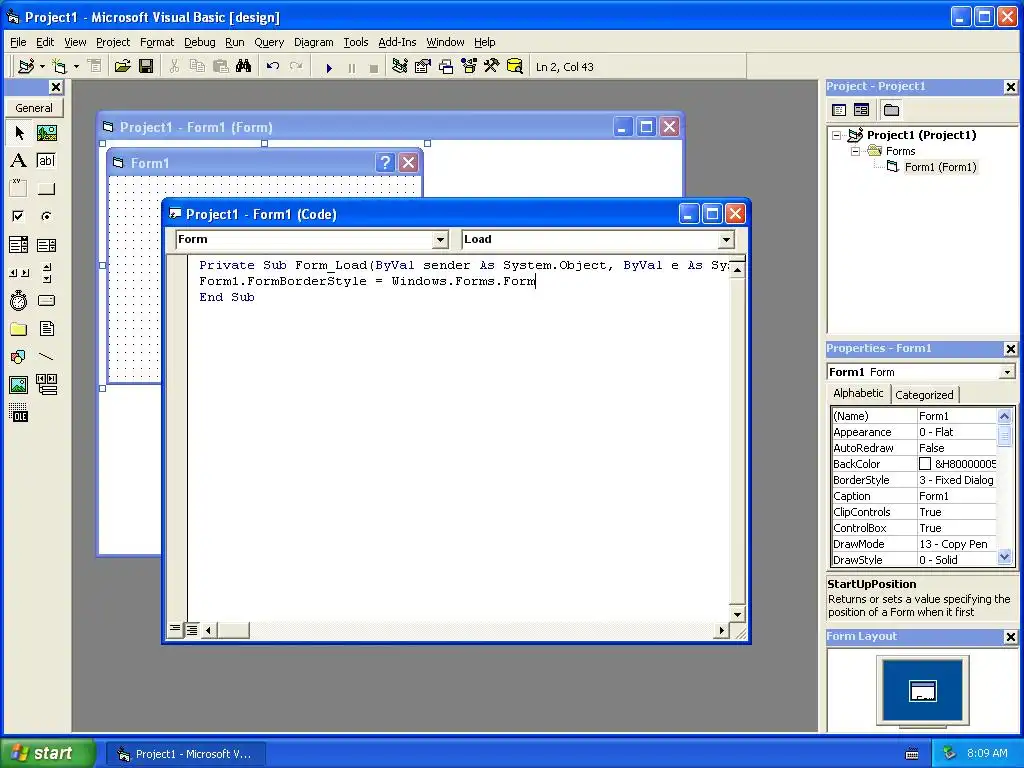1024x768 pixels.
Task: Open the Project Explorer from the toolbar
Action: click(x=400, y=67)
